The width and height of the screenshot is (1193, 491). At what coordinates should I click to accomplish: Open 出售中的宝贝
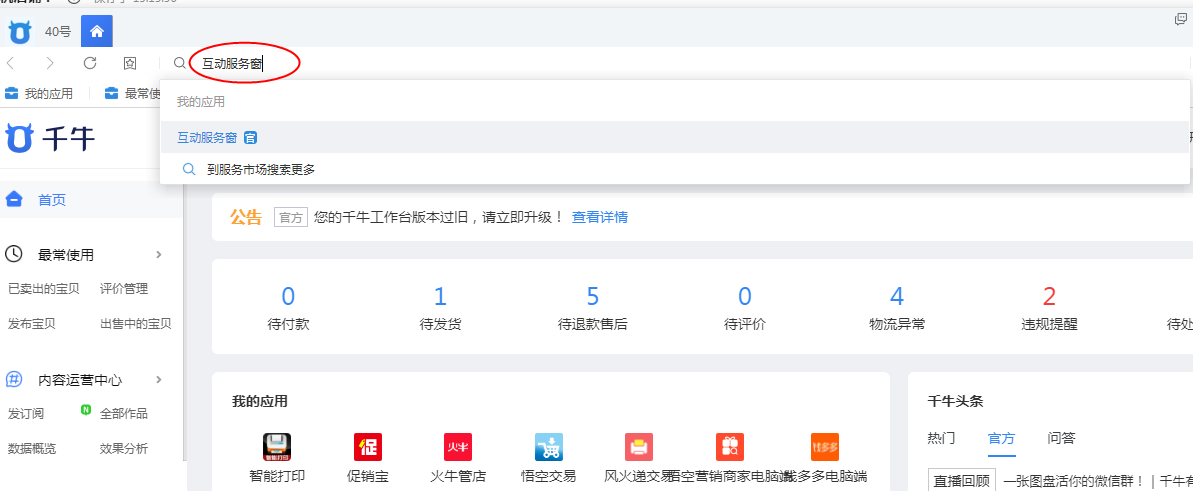click(135, 324)
